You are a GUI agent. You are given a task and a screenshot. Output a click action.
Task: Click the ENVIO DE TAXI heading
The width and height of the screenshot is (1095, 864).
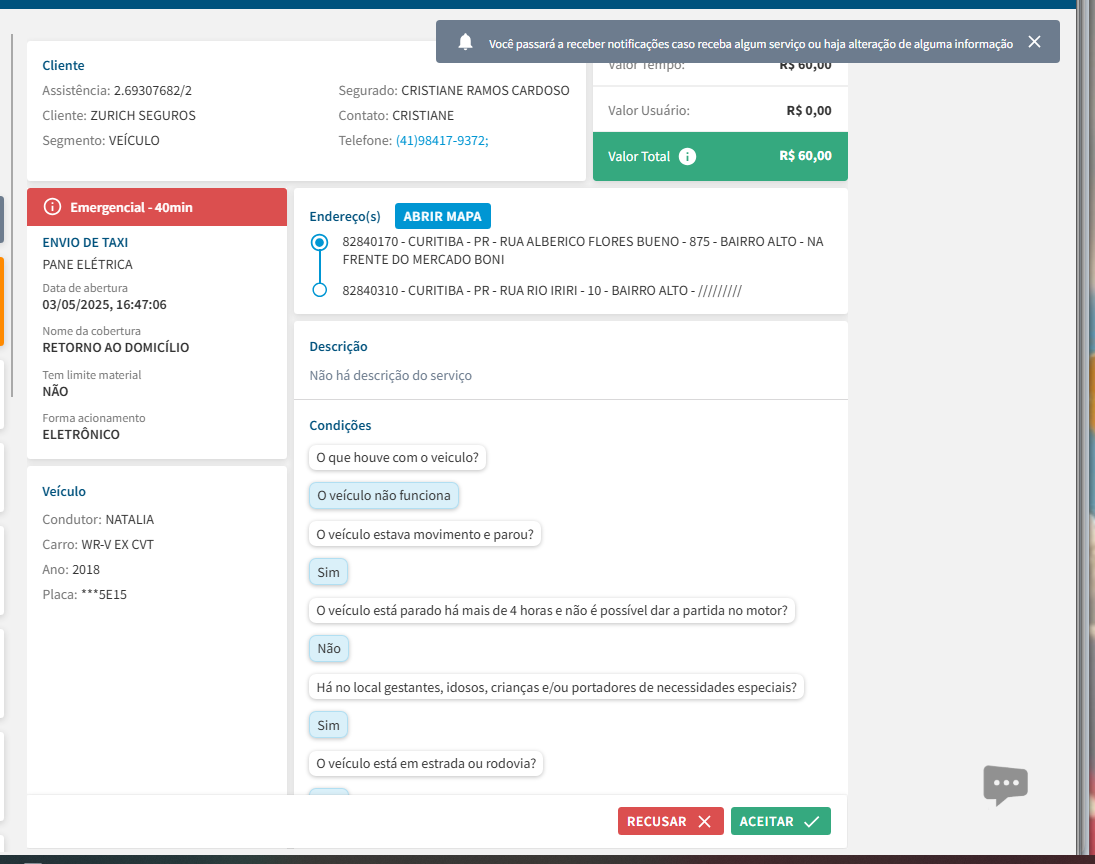coord(85,242)
